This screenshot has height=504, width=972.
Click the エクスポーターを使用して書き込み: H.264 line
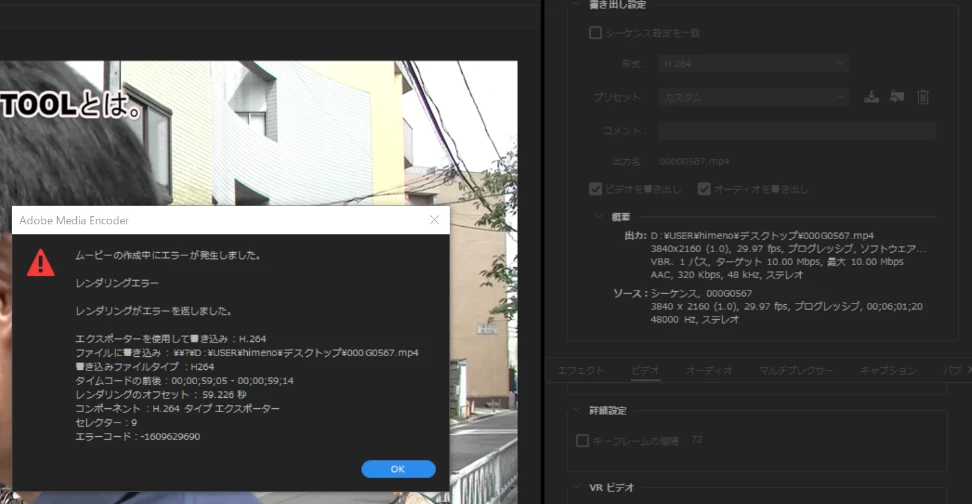[170, 338]
